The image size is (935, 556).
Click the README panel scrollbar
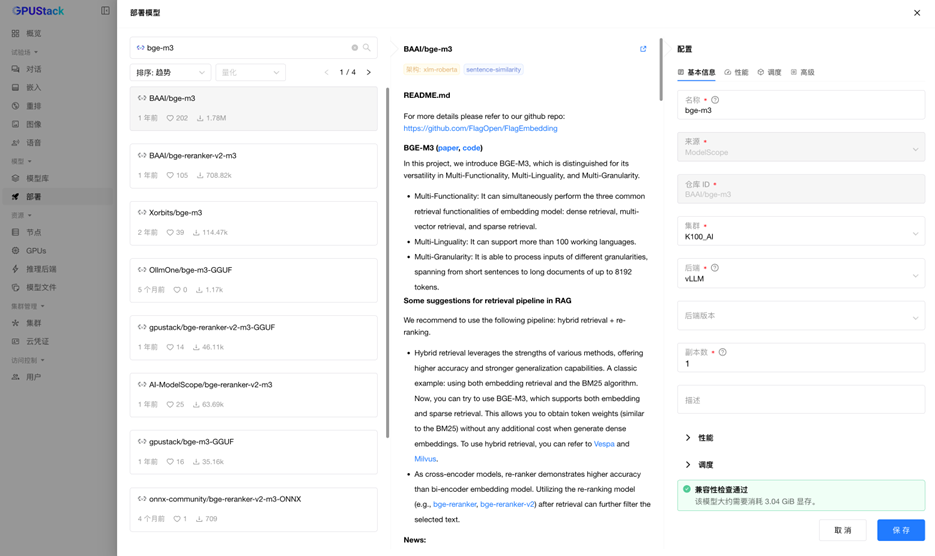[x=661, y=69]
